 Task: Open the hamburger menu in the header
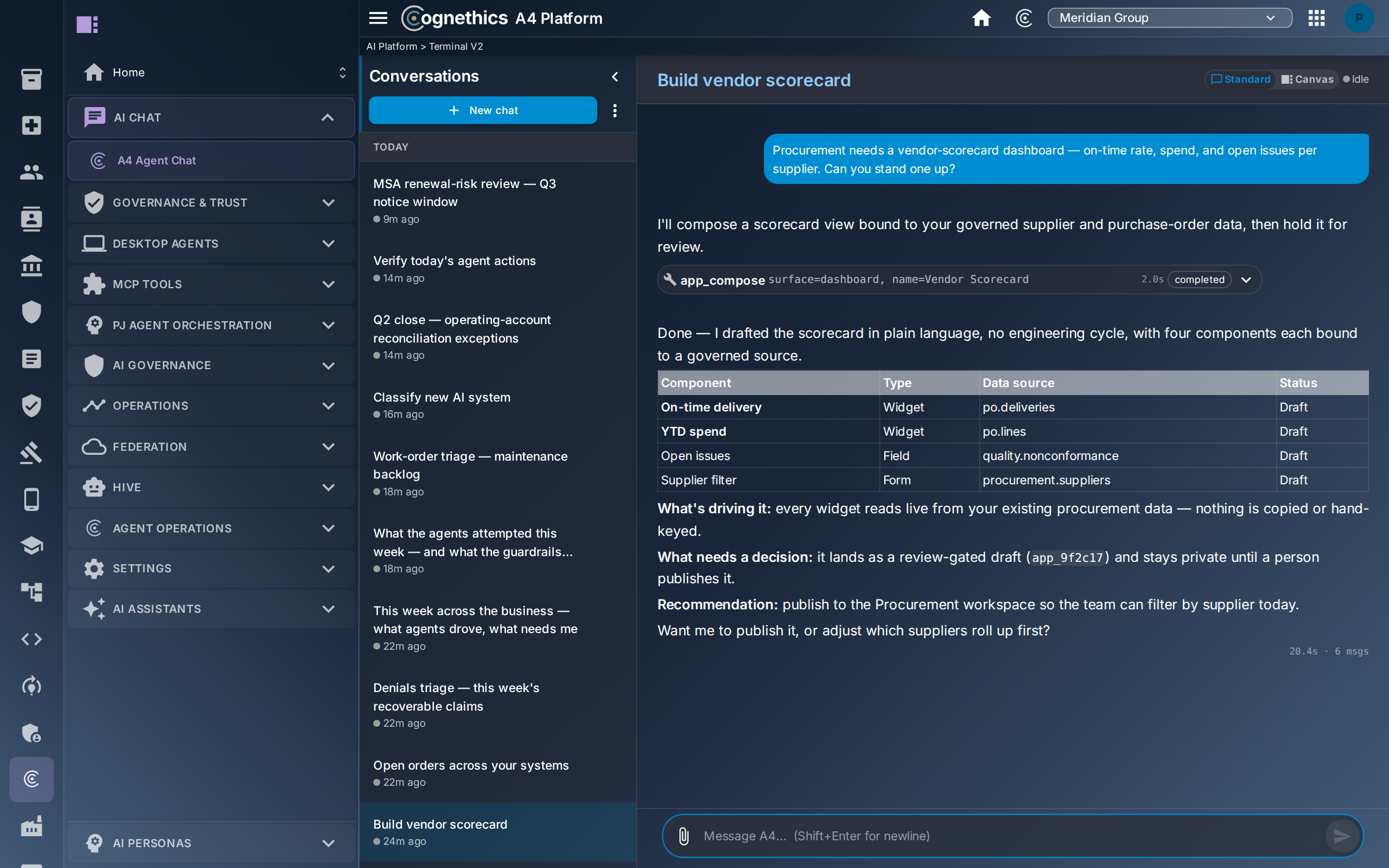click(378, 18)
